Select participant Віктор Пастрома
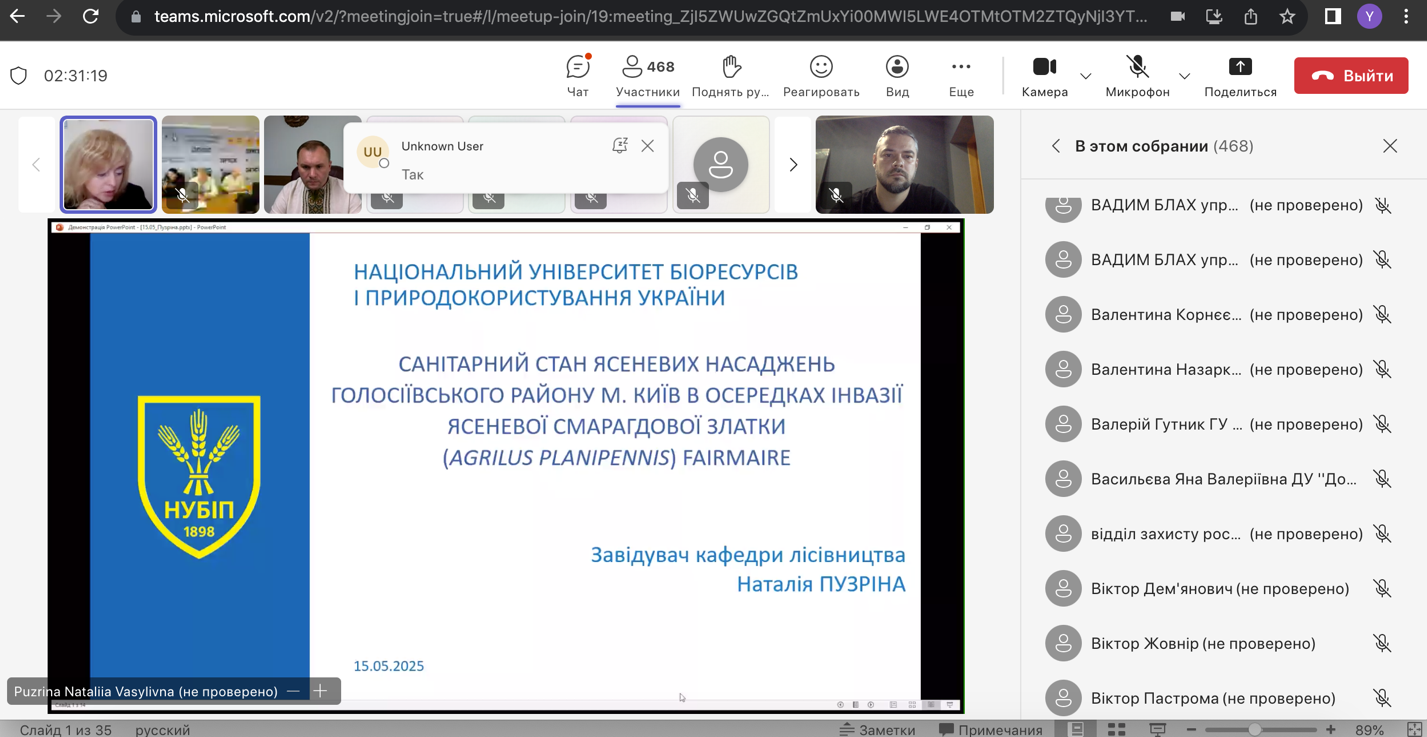Image resolution: width=1427 pixels, height=737 pixels. click(1219, 698)
